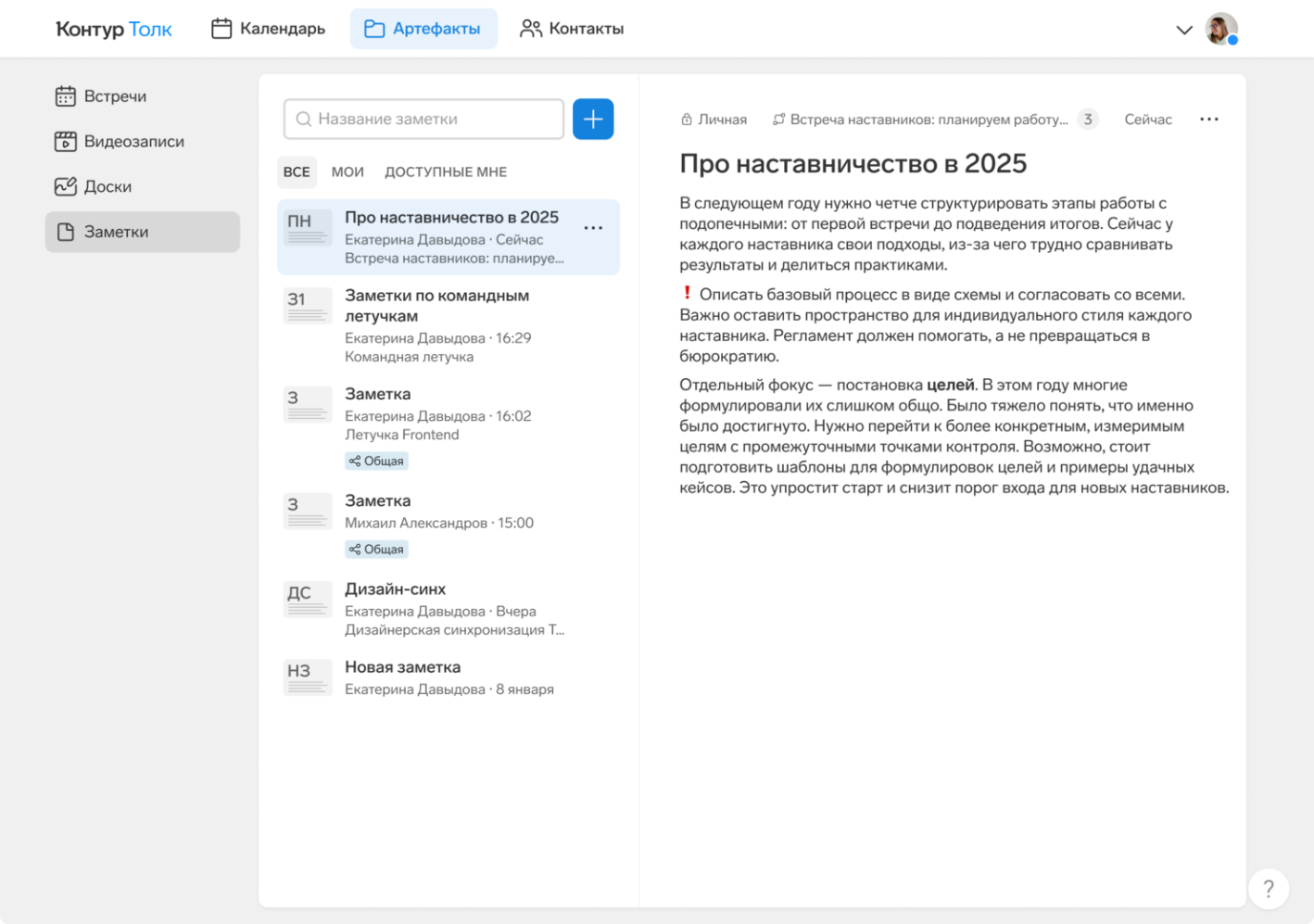Open the Новая заметка note
This screenshot has width=1314, height=924.
pyautogui.click(x=449, y=677)
